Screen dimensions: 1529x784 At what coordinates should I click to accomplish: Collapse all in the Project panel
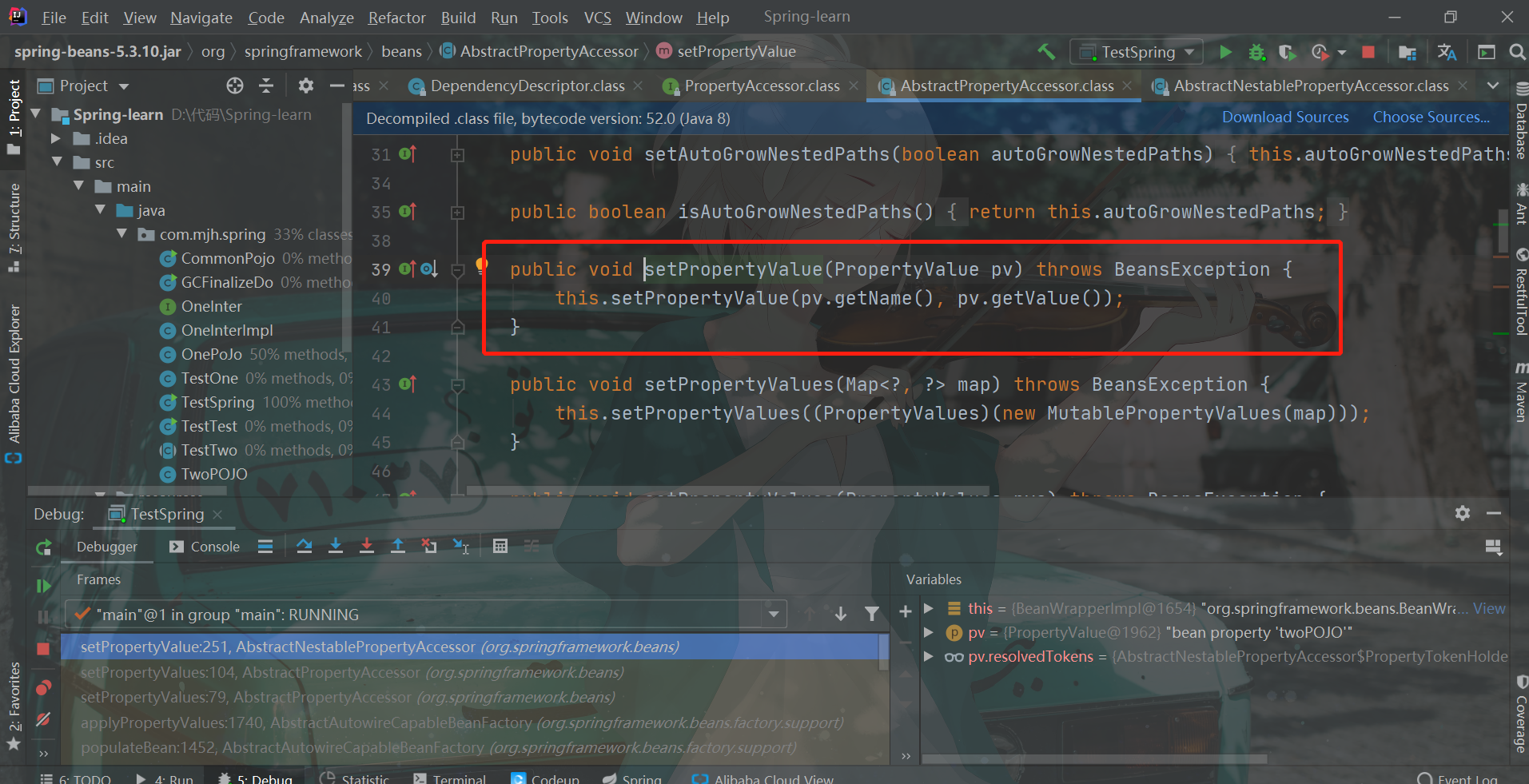click(x=267, y=86)
